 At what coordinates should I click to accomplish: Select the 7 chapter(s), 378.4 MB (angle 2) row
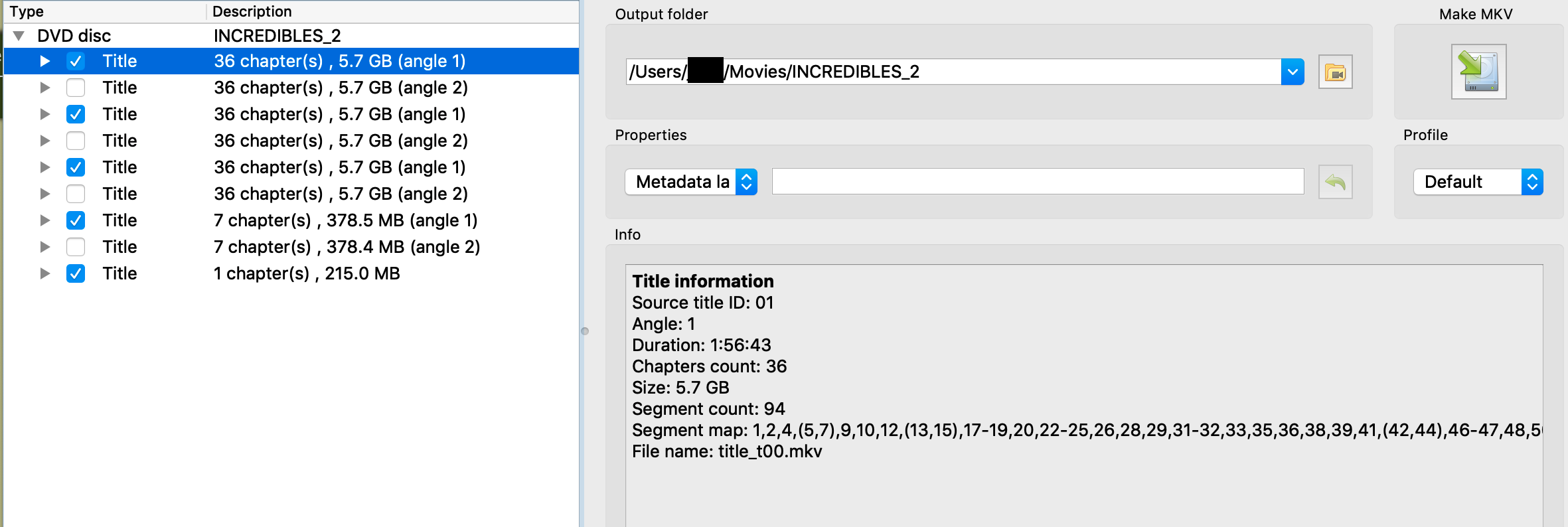tap(291, 247)
